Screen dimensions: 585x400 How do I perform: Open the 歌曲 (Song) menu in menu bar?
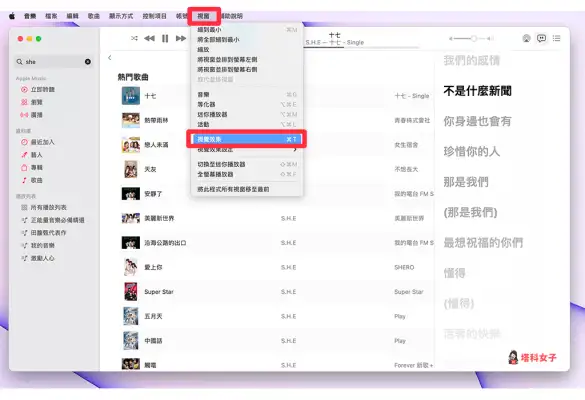pyautogui.click(x=94, y=16)
